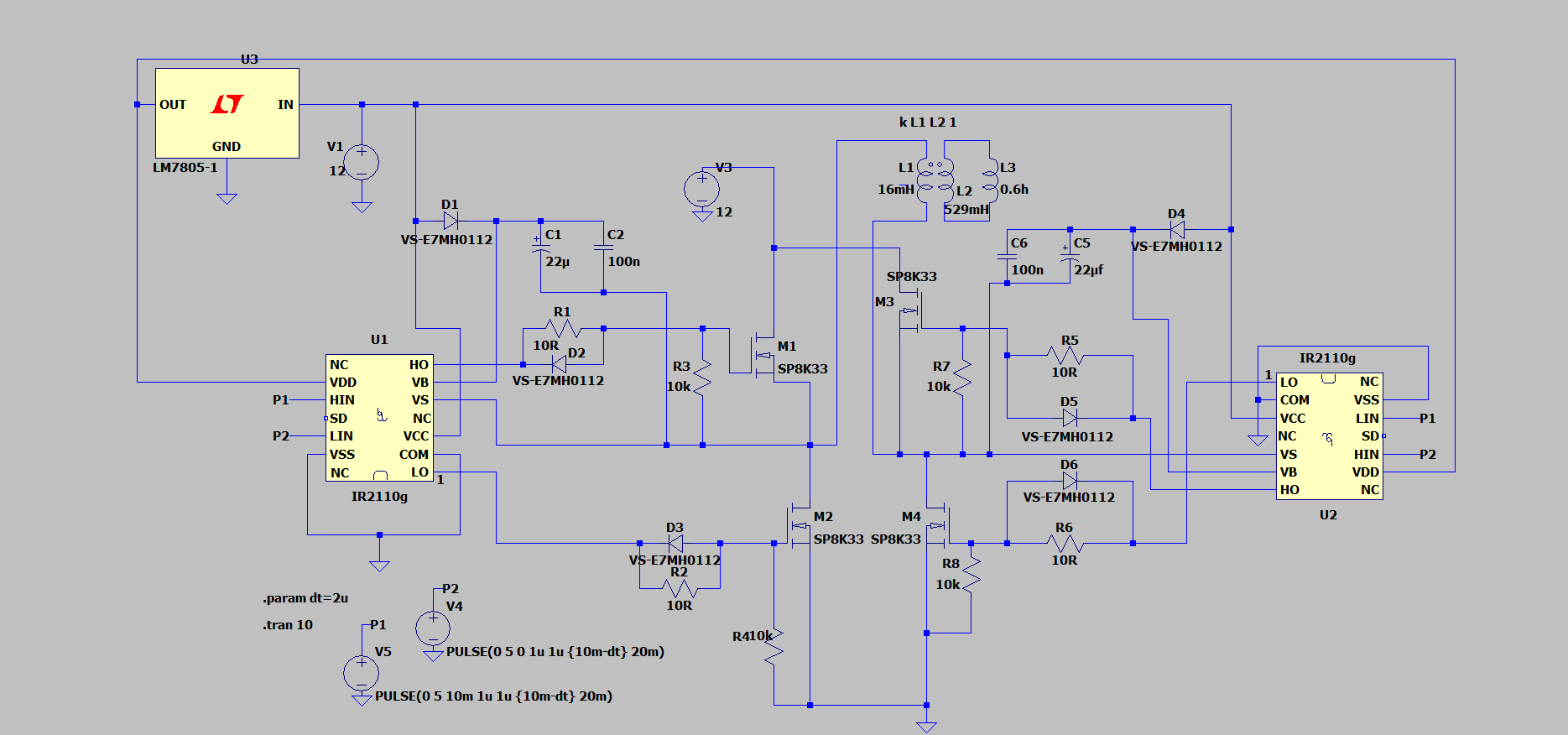Click the VS-E7MH0112 label under D4
This screenshot has width=1568, height=735.
(x=1176, y=247)
